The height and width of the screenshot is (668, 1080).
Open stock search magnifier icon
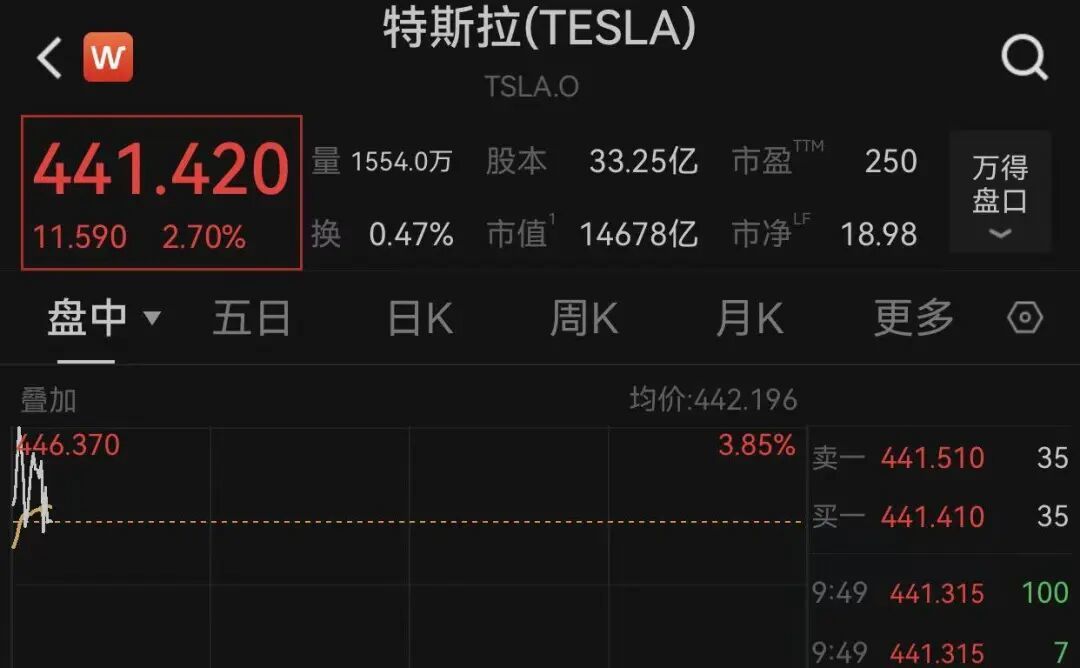[x=1024, y=59]
